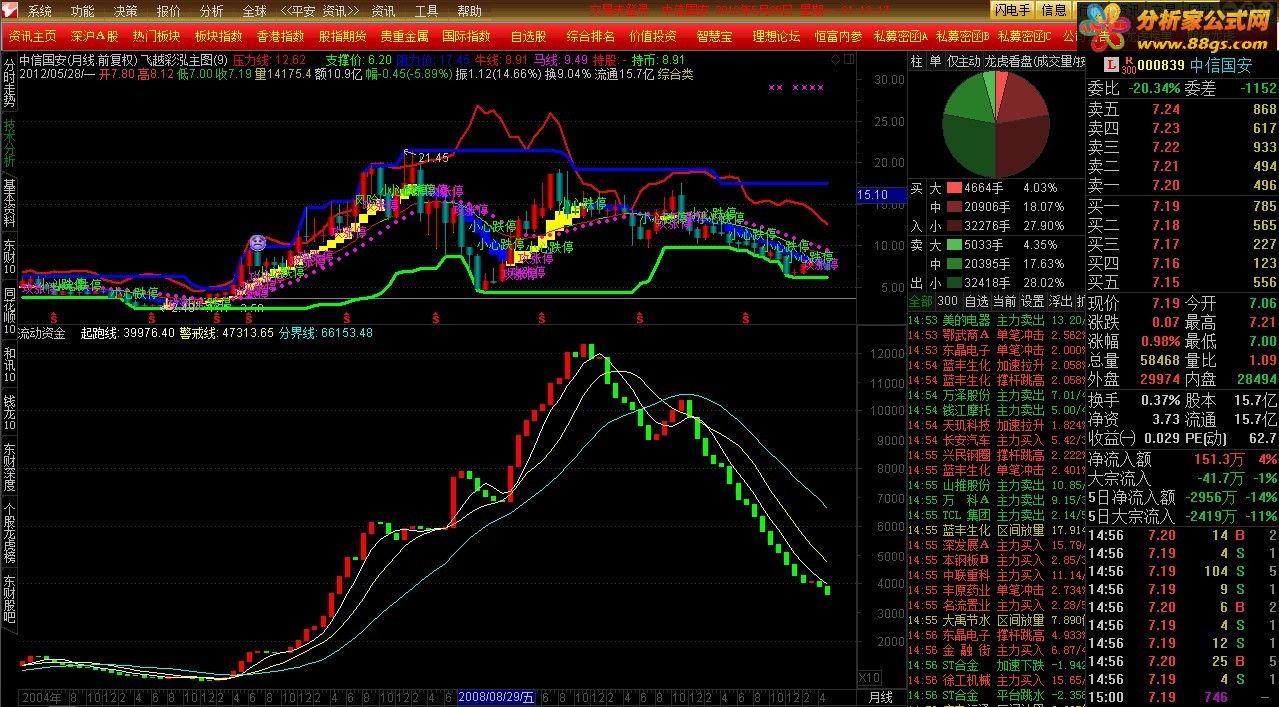Click the order-flow pie chart
Image resolution: width=1279 pixels, height=707 pixels.
pyautogui.click(x=998, y=125)
